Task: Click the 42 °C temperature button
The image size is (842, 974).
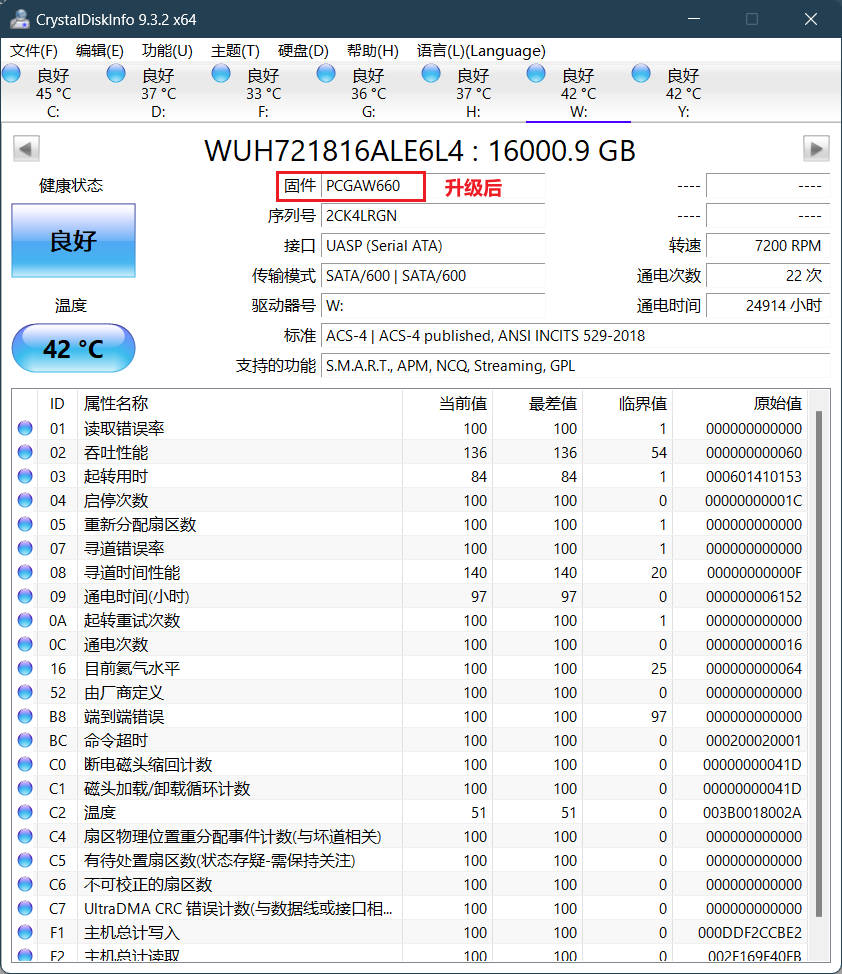Action: (x=73, y=348)
